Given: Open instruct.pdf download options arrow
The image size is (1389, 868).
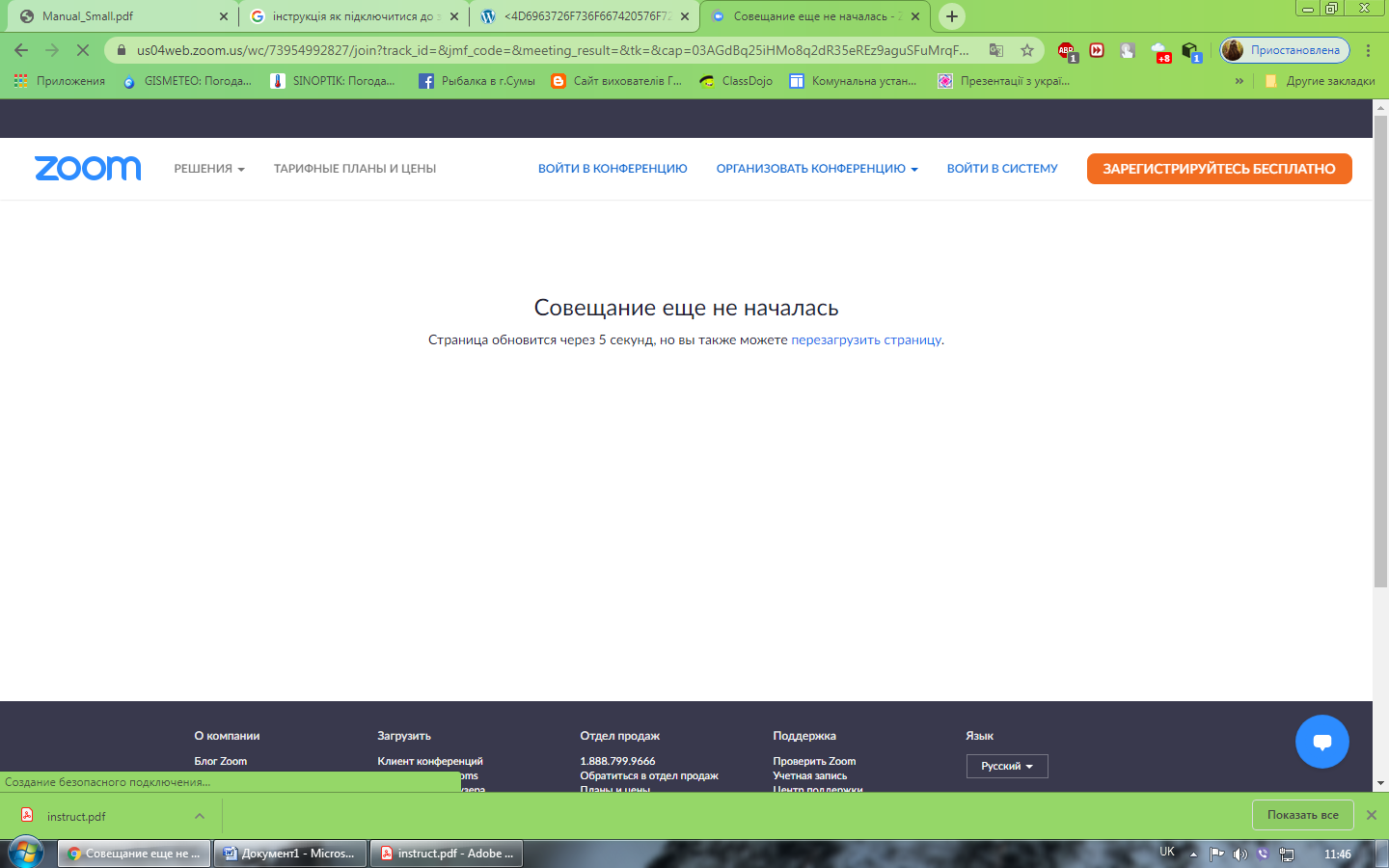Looking at the screenshot, I should point(200,816).
